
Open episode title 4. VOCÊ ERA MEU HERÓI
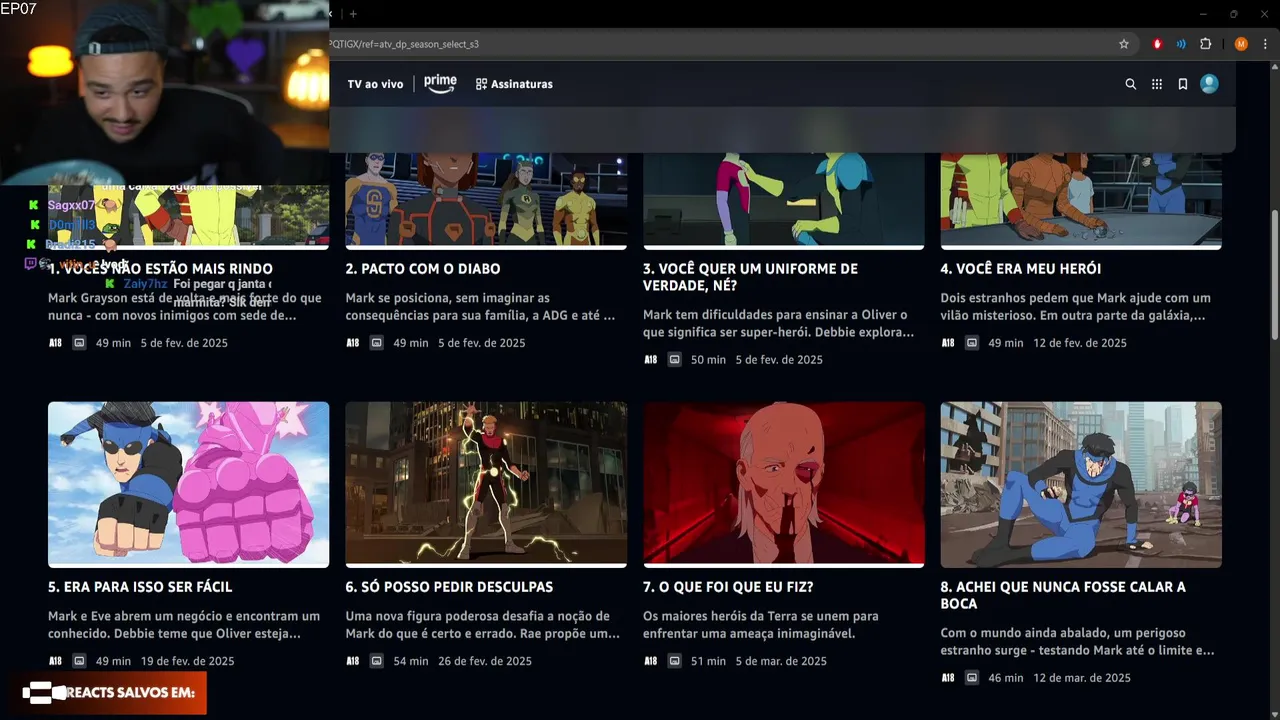click(1021, 269)
